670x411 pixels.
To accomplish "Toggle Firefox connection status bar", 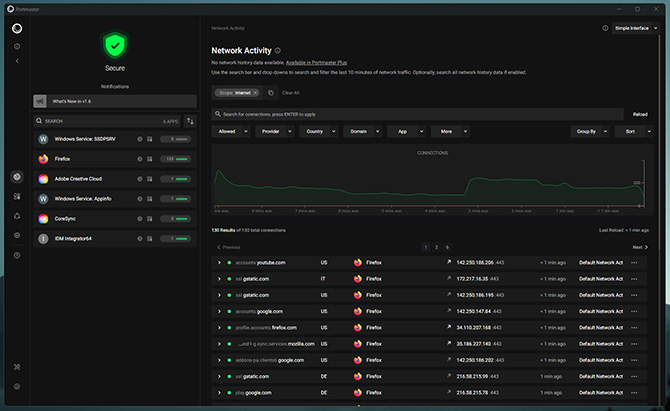I will click(176, 159).
